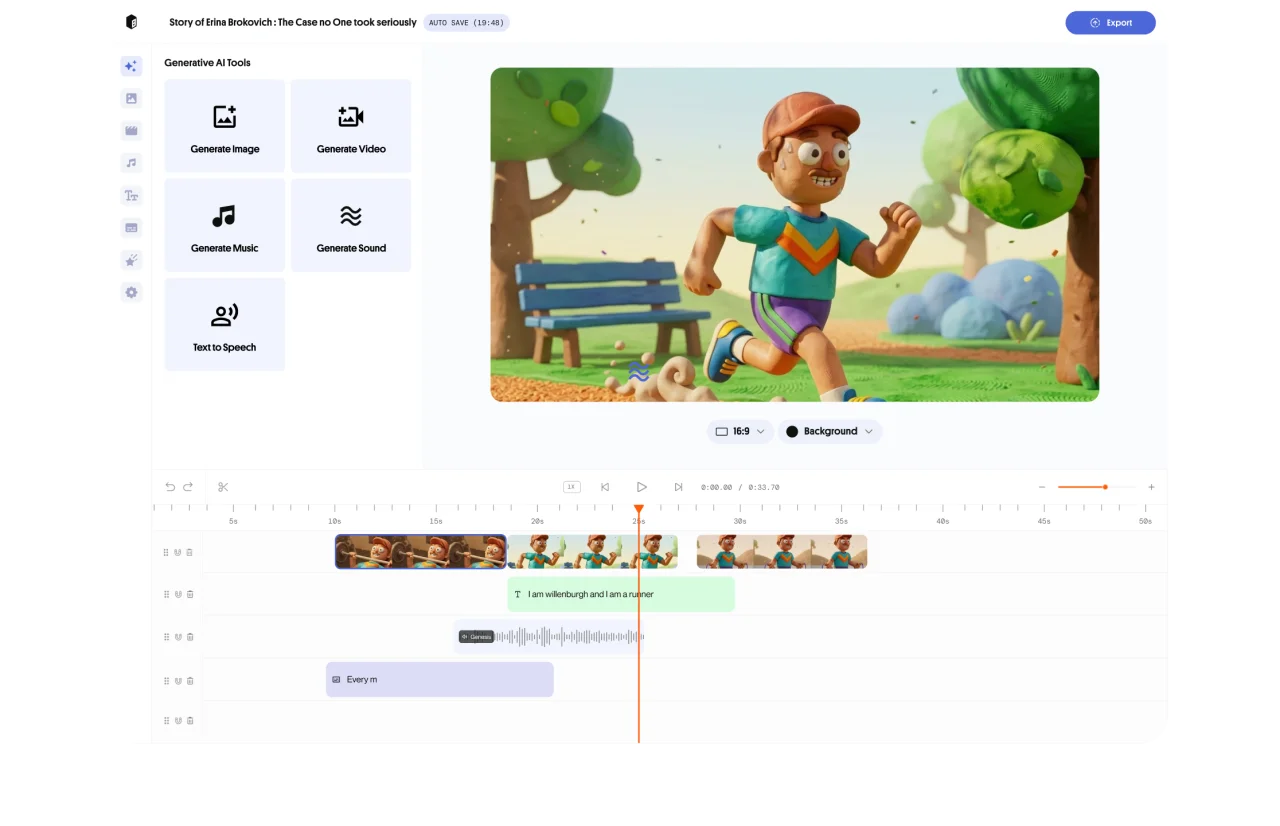Click the app logo icon
The image size is (1280, 826).
coord(131,22)
